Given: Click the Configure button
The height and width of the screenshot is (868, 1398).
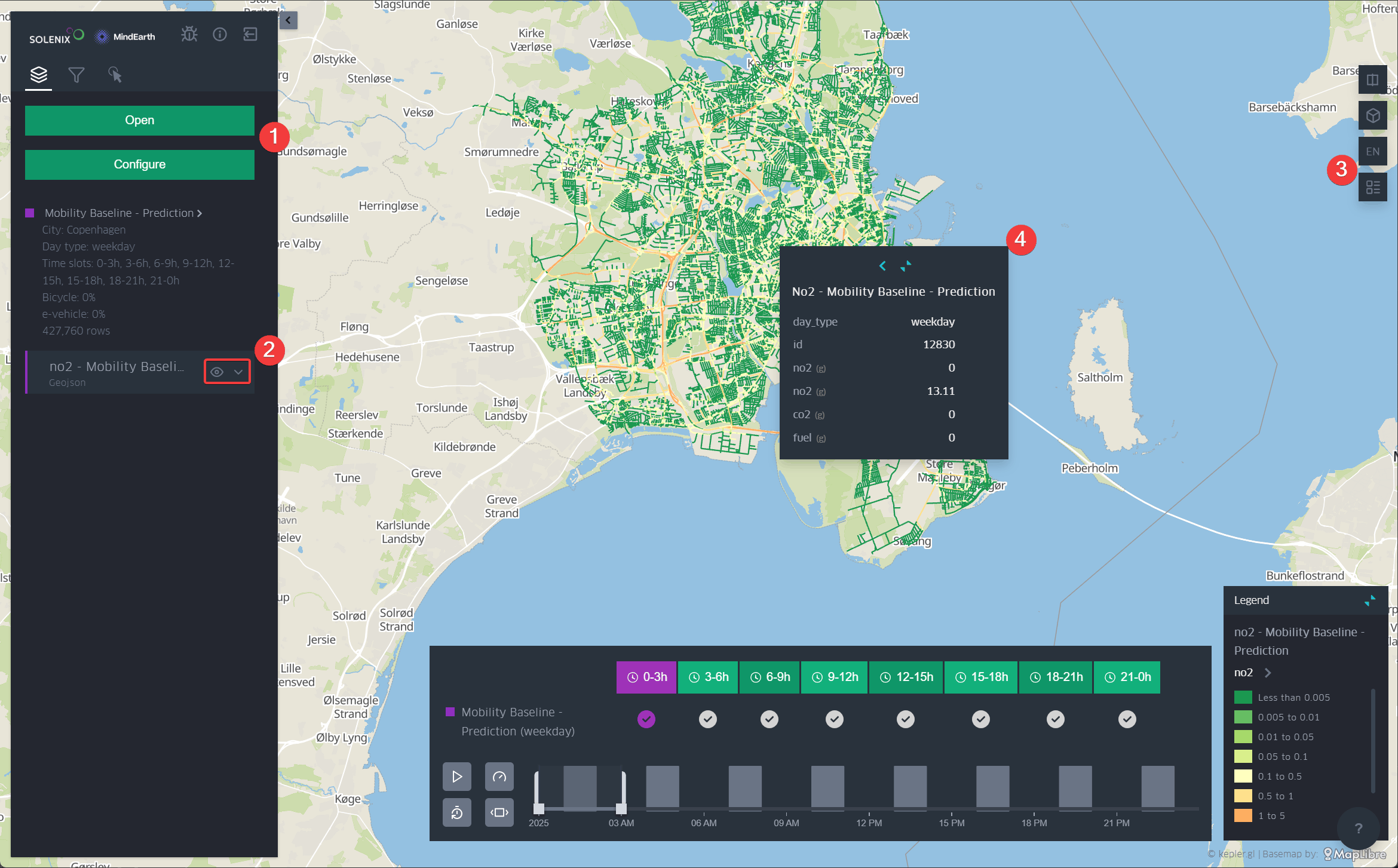Looking at the screenshot, I should pyautogui.click(x=139, y=164).
